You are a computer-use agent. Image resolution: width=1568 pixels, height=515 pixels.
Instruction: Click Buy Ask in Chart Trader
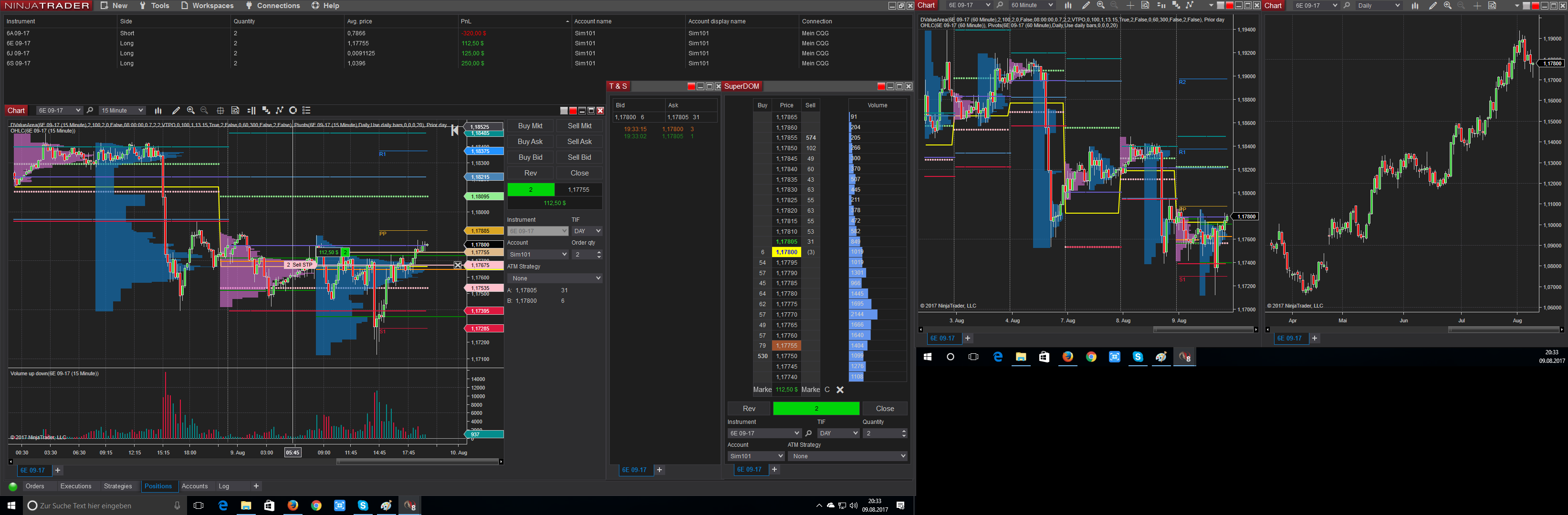coord(530,142)
